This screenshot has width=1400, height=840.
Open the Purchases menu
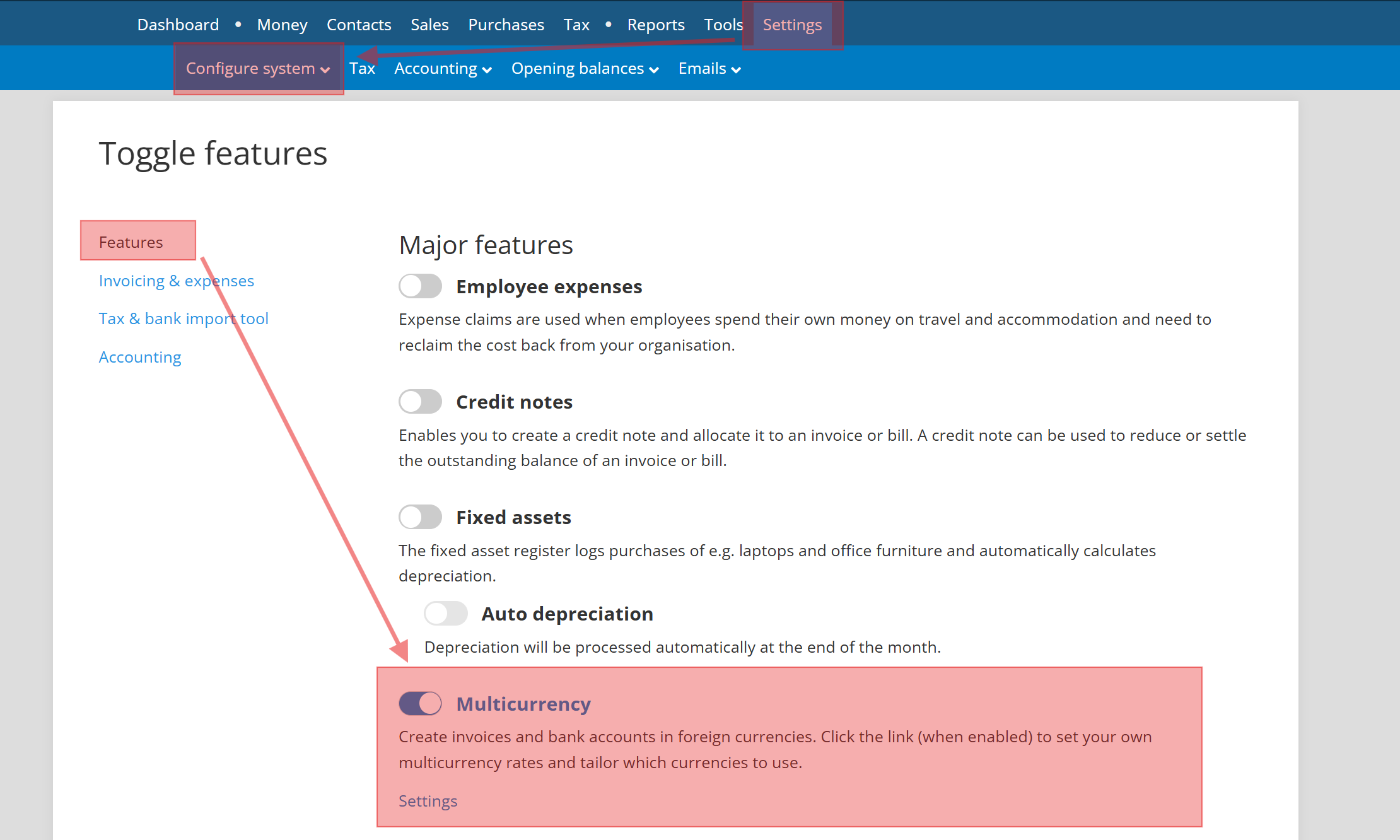point(506,25)
